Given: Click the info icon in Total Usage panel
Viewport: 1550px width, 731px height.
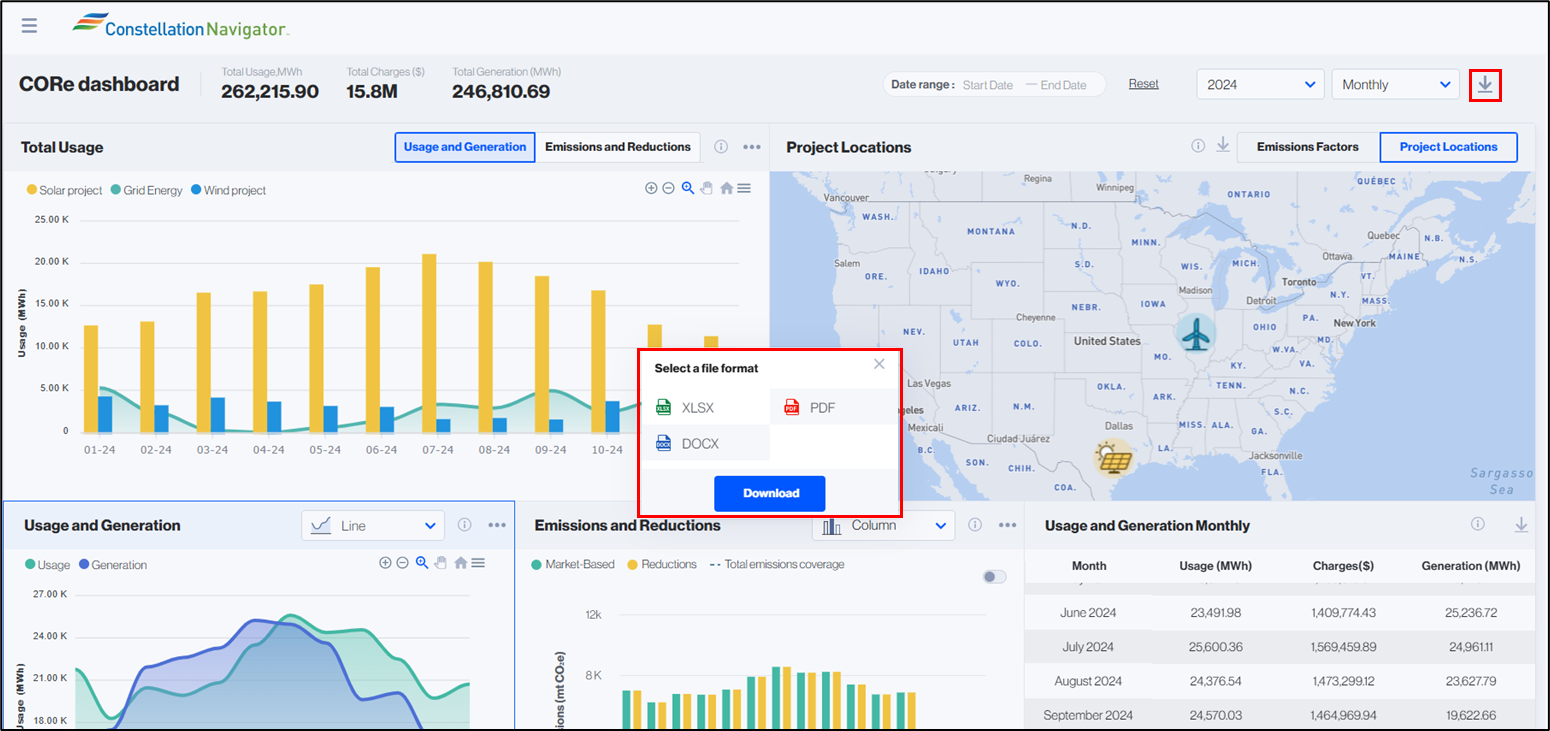Looking at the screenshot, I should click(x=721, y=147).
